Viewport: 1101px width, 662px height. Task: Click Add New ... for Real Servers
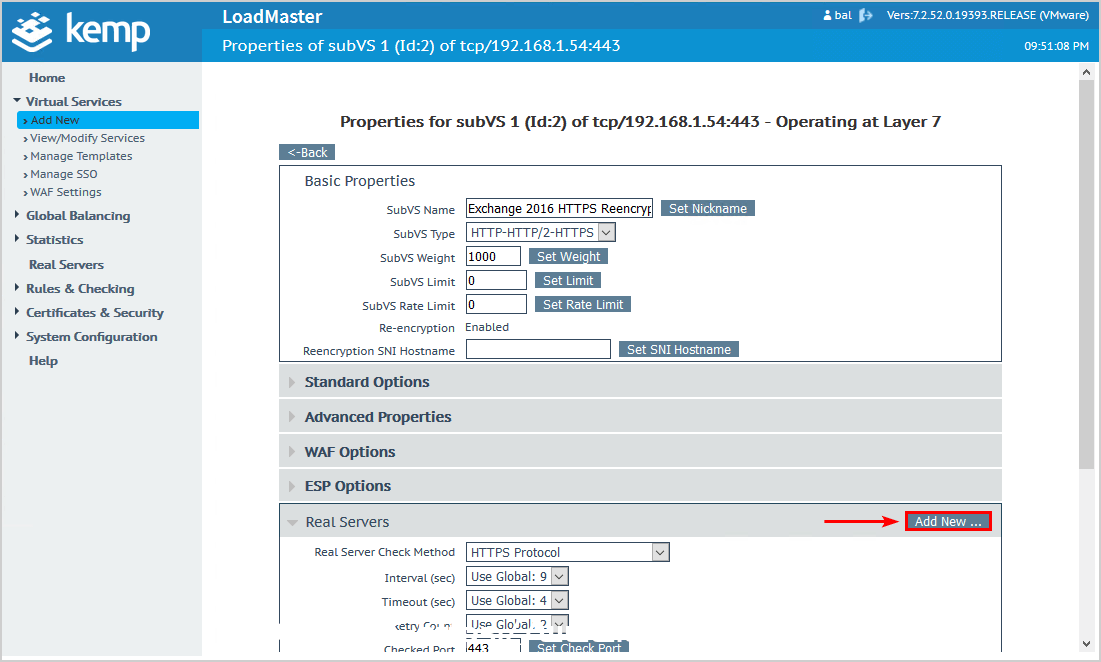click(x=948, y=521)
